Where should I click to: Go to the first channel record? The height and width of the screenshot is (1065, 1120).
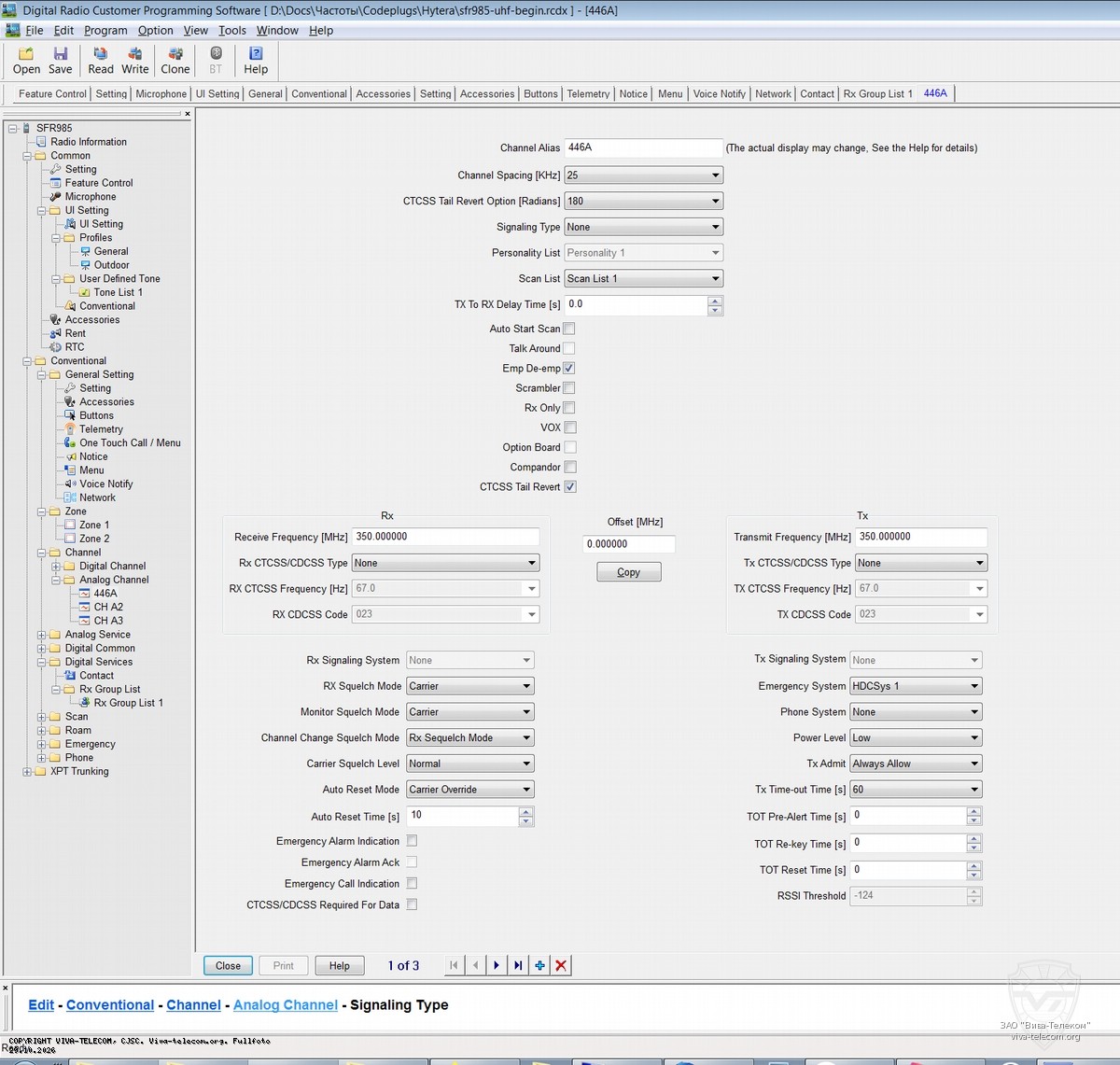pos(454,965)
